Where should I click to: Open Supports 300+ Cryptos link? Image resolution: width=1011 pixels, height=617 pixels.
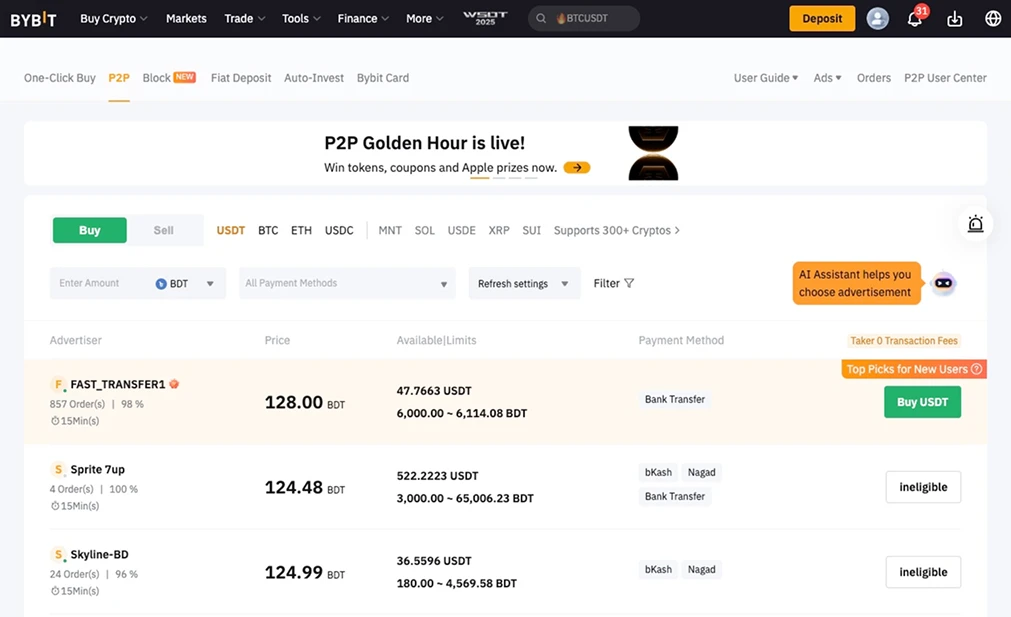tap(616, 230)
